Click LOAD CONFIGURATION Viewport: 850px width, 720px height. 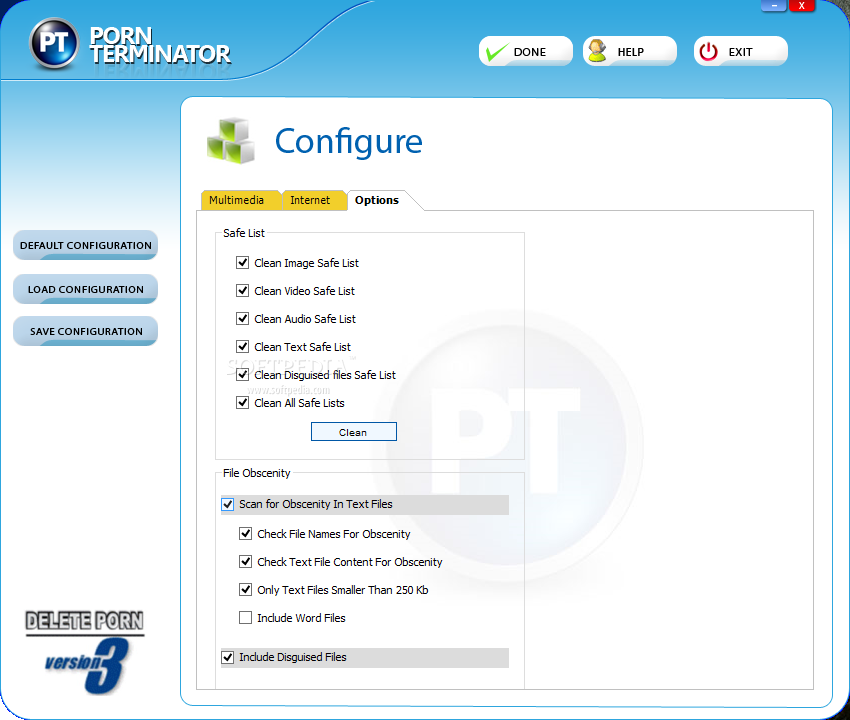86,289
